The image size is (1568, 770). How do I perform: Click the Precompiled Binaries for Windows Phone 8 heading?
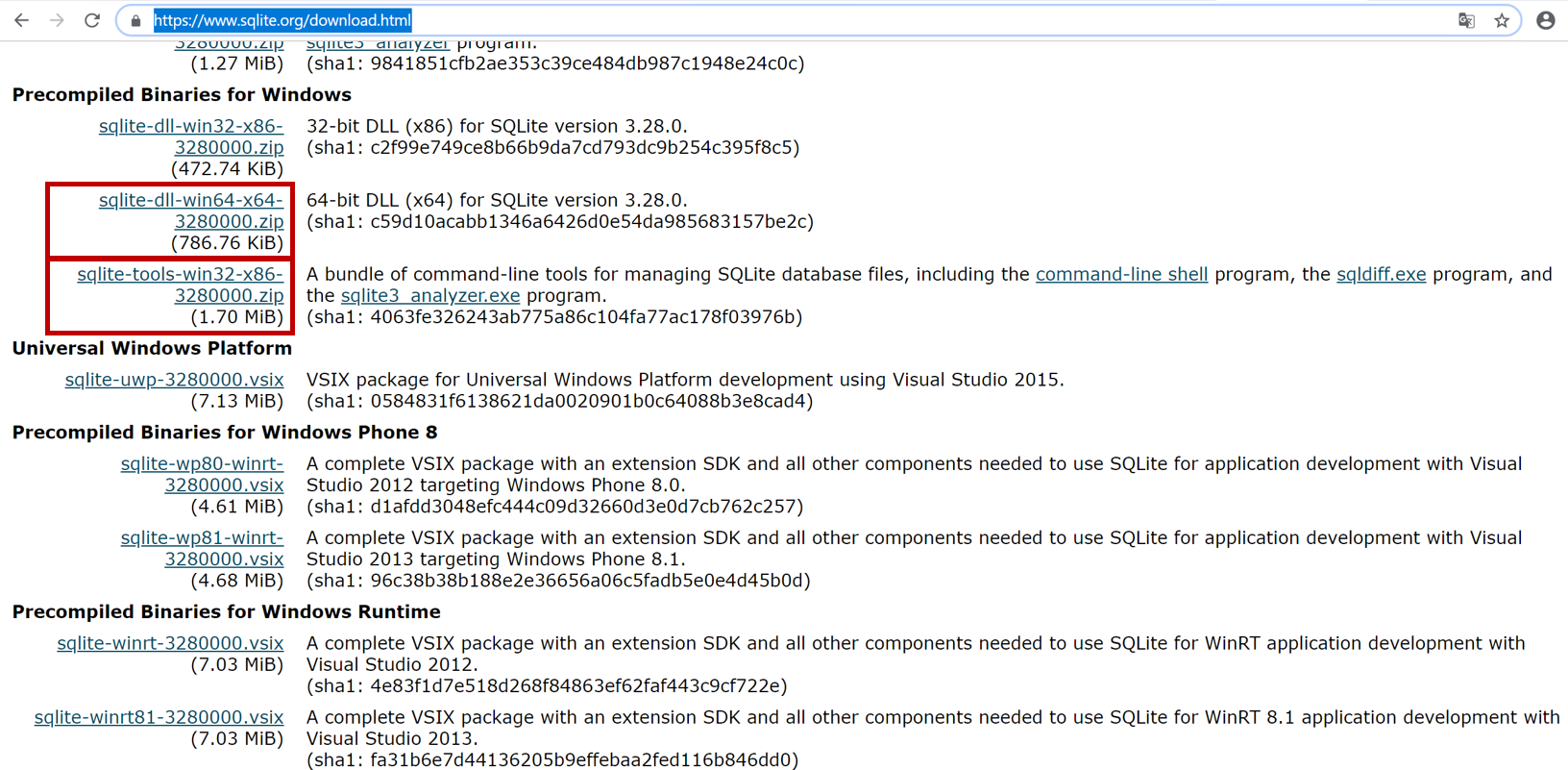[x=225, y=433]
